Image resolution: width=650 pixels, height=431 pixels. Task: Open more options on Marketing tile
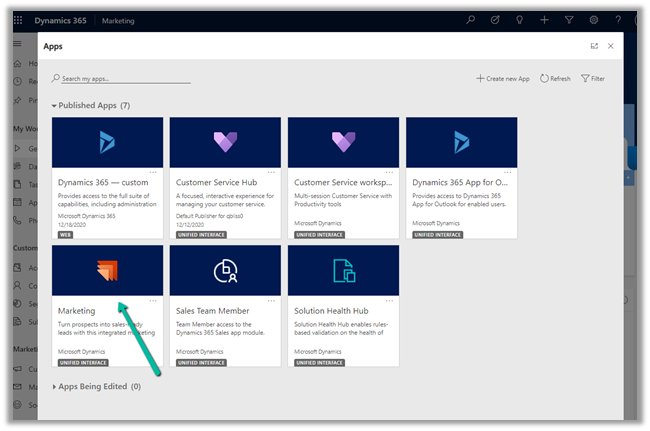point(153,301)
